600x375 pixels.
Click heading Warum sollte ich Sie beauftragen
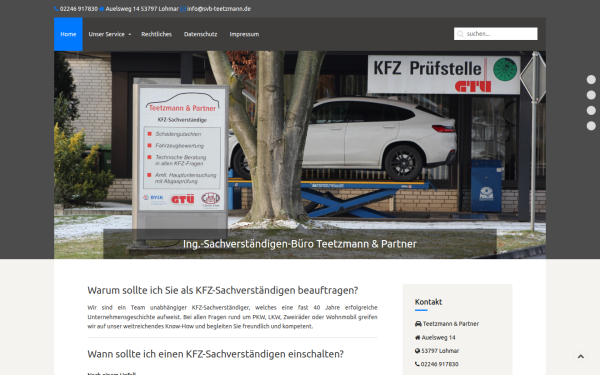point(223,290)
